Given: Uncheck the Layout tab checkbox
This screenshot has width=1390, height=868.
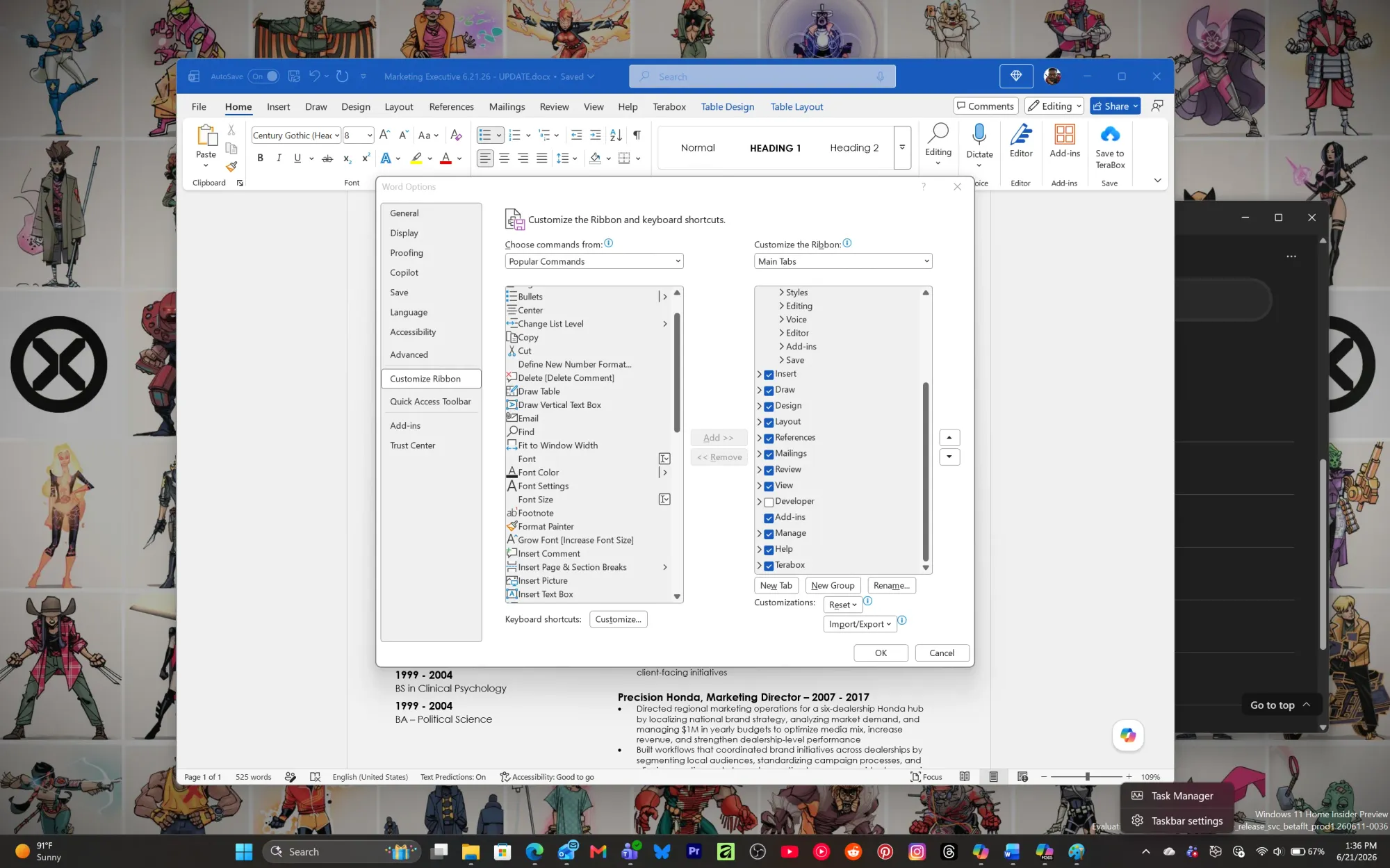Looking at the screenshot, I should point(769,423).
